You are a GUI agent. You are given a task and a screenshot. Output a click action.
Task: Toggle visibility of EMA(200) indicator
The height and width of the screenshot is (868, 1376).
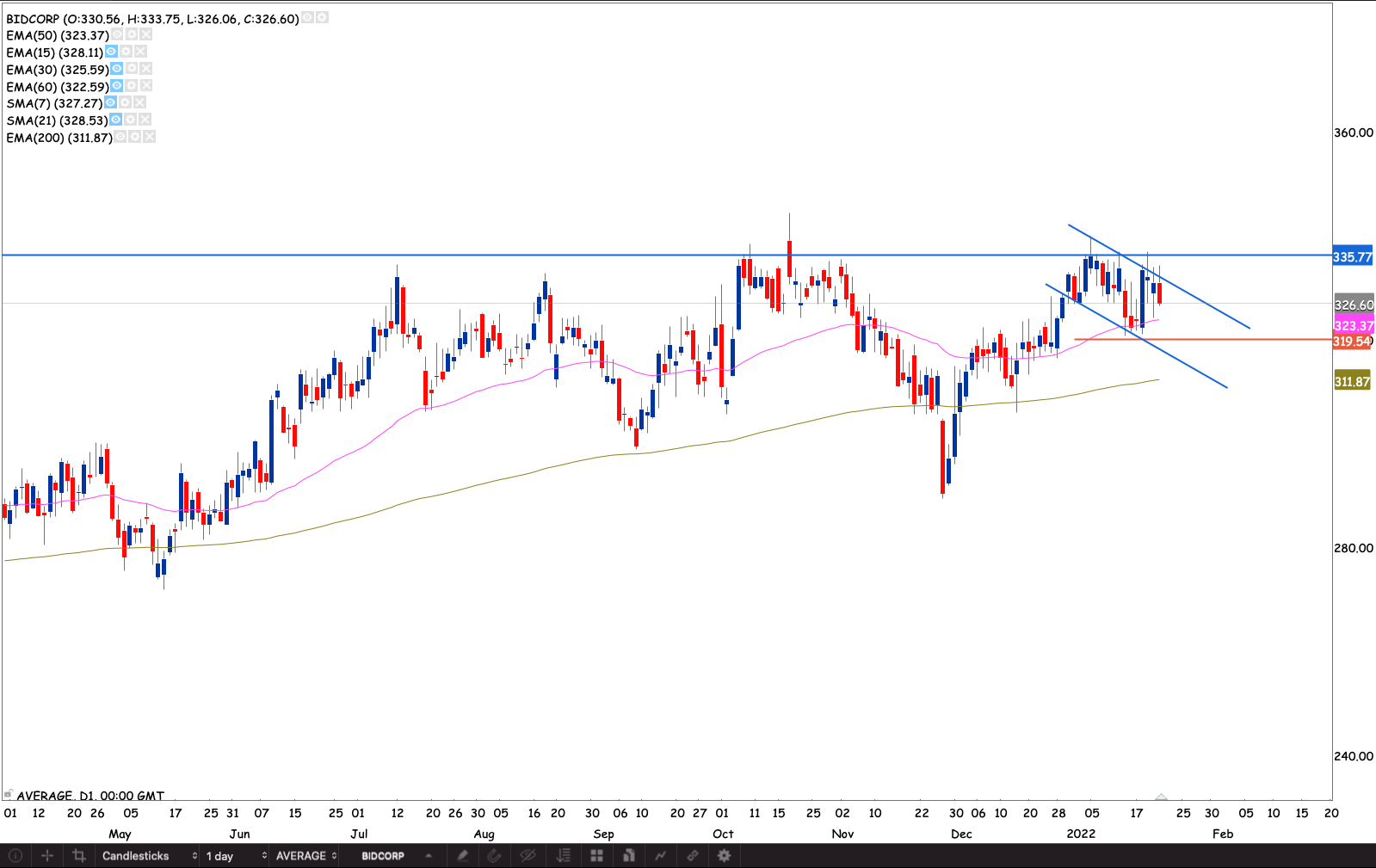[x=120, y=138]
